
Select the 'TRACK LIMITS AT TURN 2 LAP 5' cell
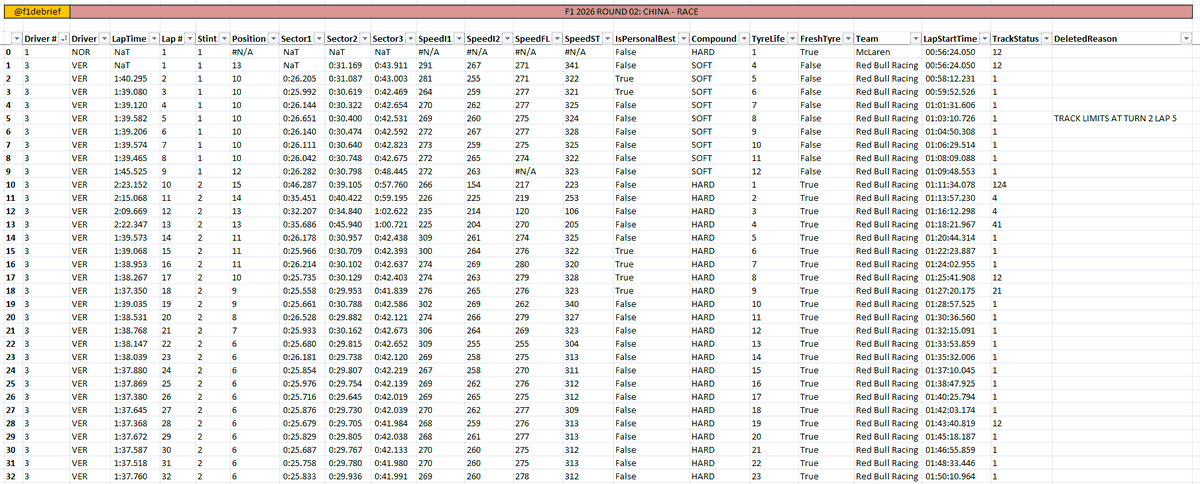(x=1115, y=118)
